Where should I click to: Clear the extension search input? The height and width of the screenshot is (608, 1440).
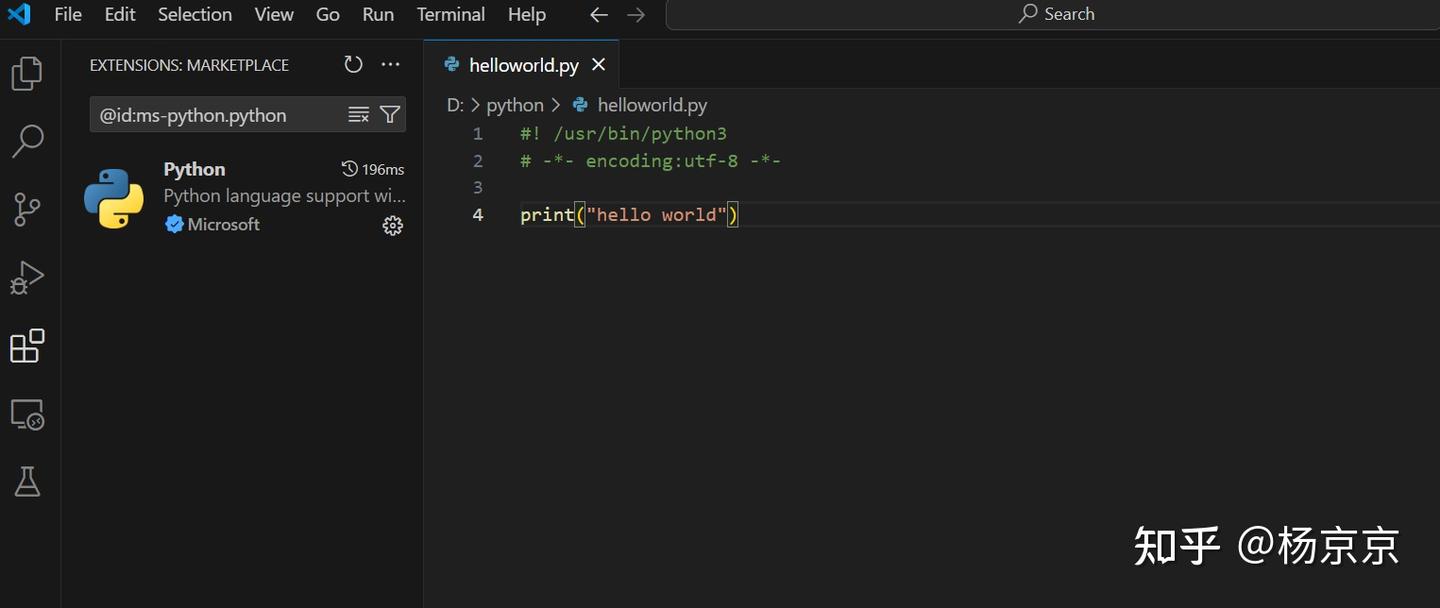tap(358, 114)
